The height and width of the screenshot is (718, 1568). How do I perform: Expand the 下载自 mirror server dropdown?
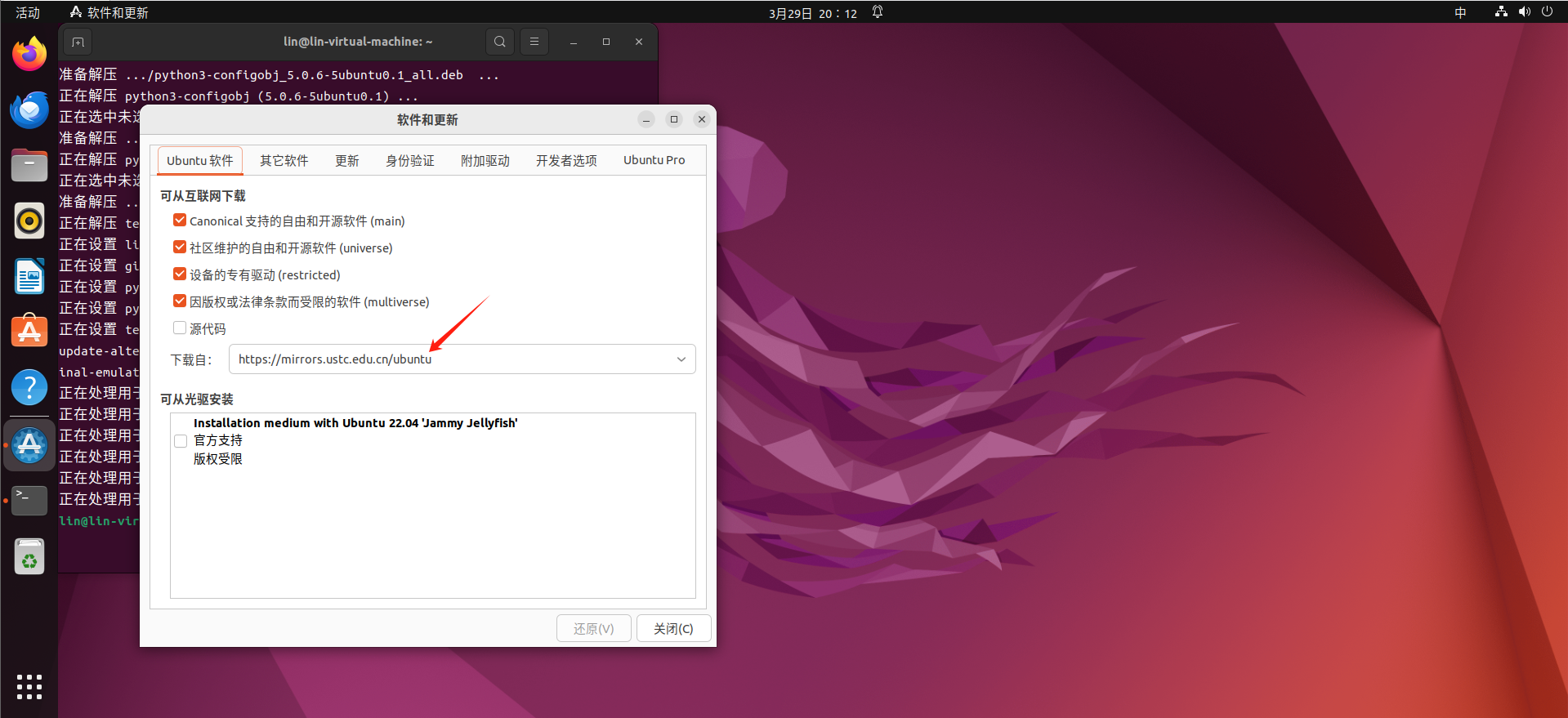462,359
